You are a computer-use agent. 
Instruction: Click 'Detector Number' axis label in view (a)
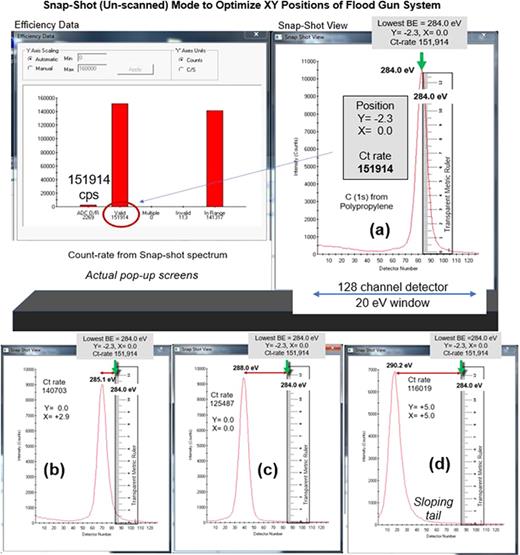pos(398,268)
